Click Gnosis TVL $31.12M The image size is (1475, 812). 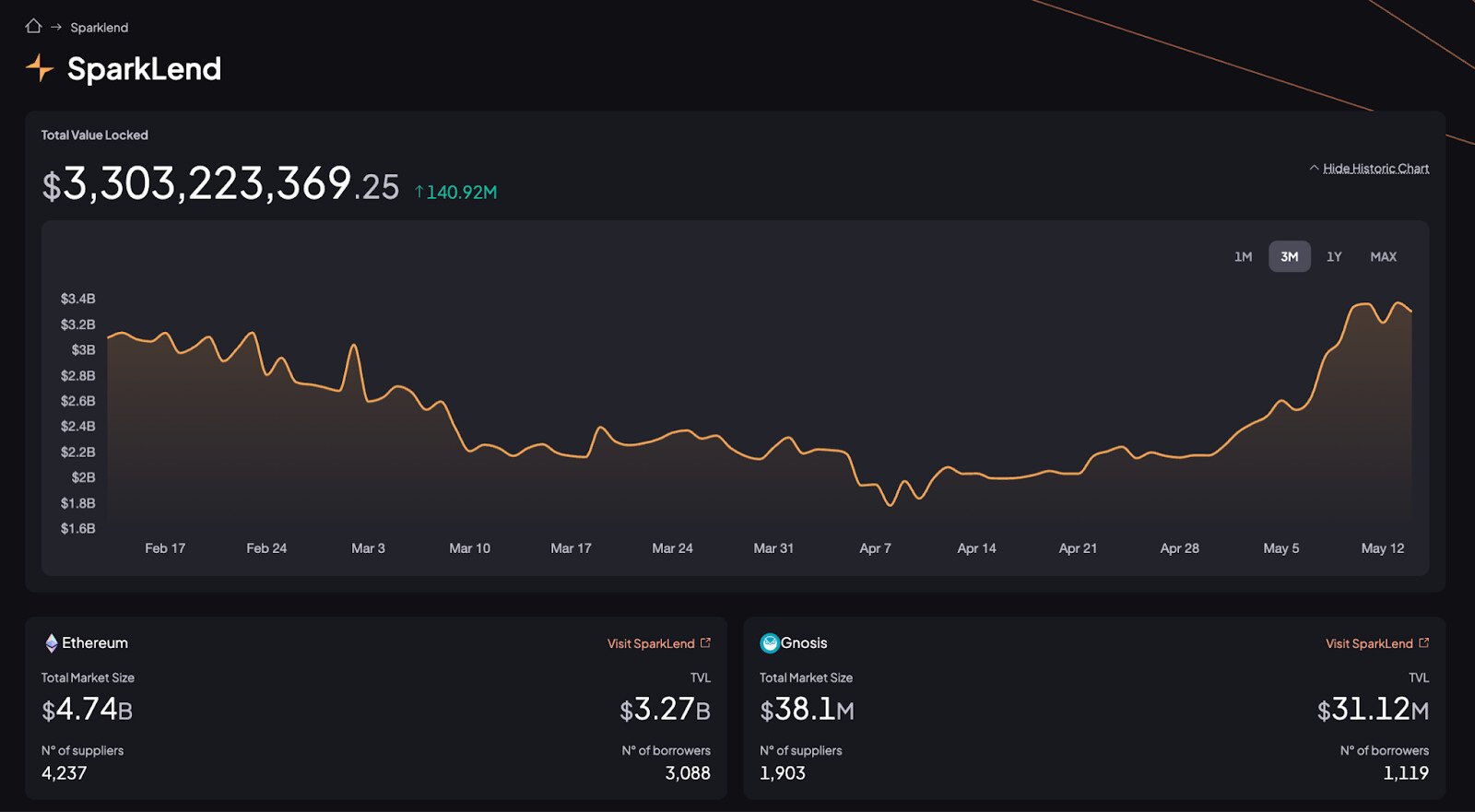(1373, 709)
